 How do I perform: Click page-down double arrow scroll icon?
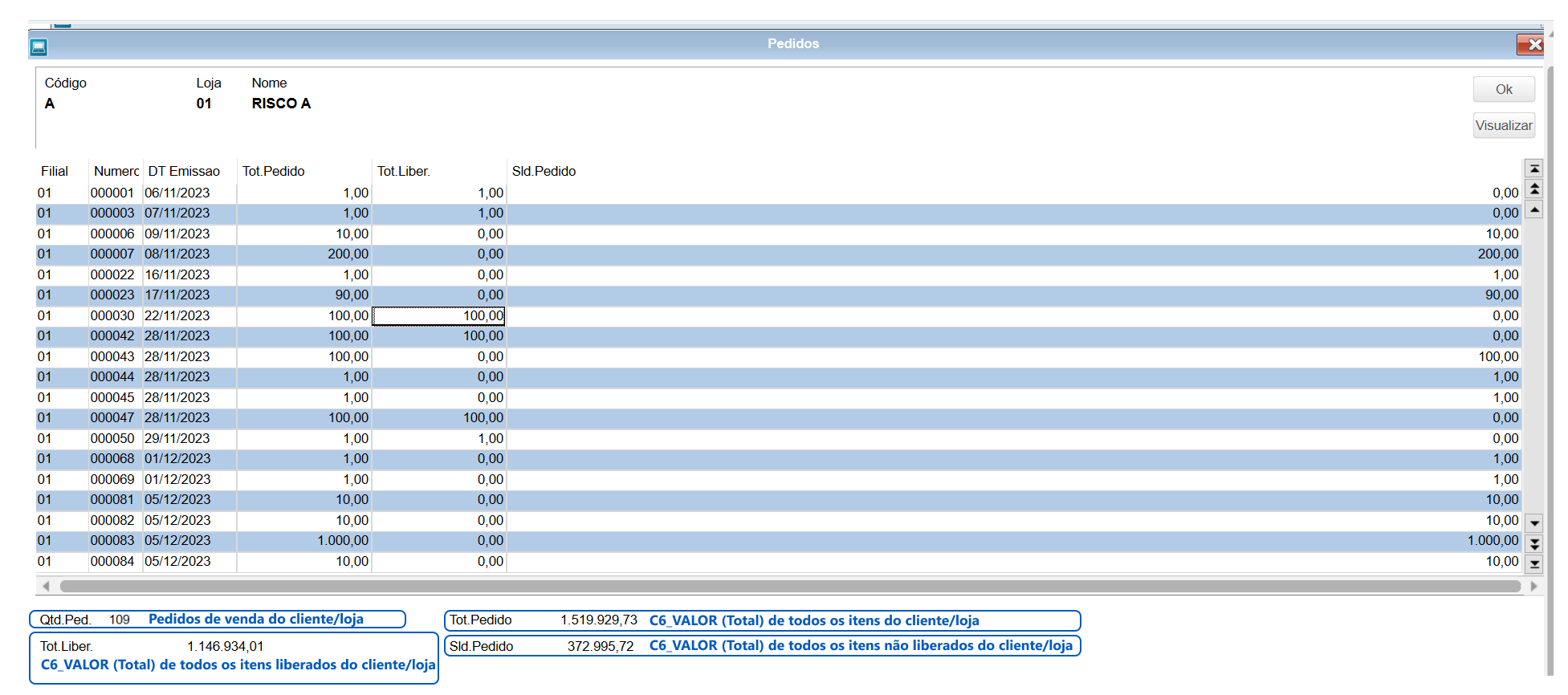pyautogui.click(x=1534, y=543)
